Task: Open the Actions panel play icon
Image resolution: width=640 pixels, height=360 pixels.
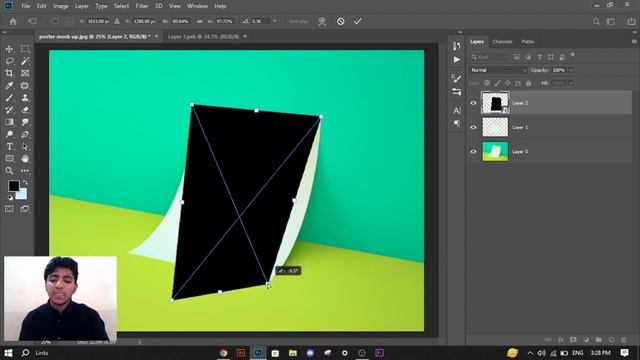Action: 456,60
